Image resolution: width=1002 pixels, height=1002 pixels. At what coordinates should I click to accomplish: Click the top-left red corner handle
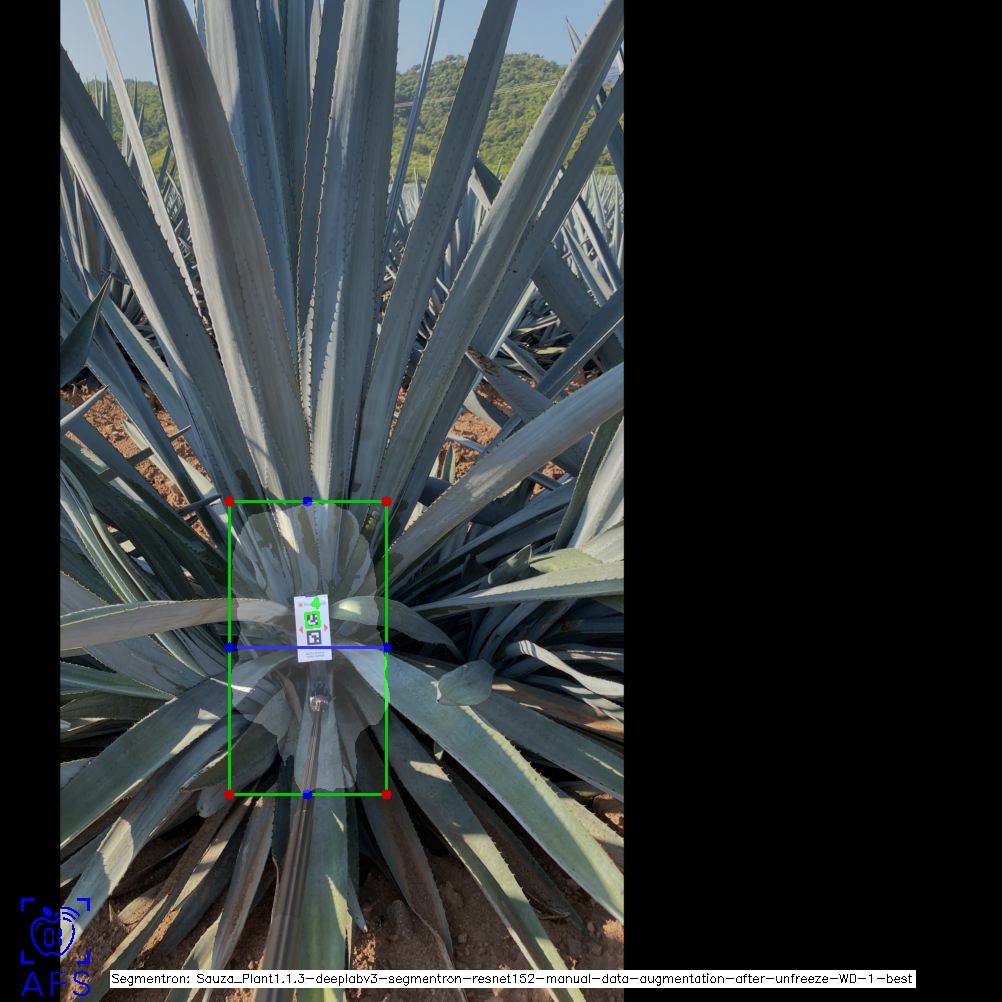pyautogui.click(x=229, y=501)
